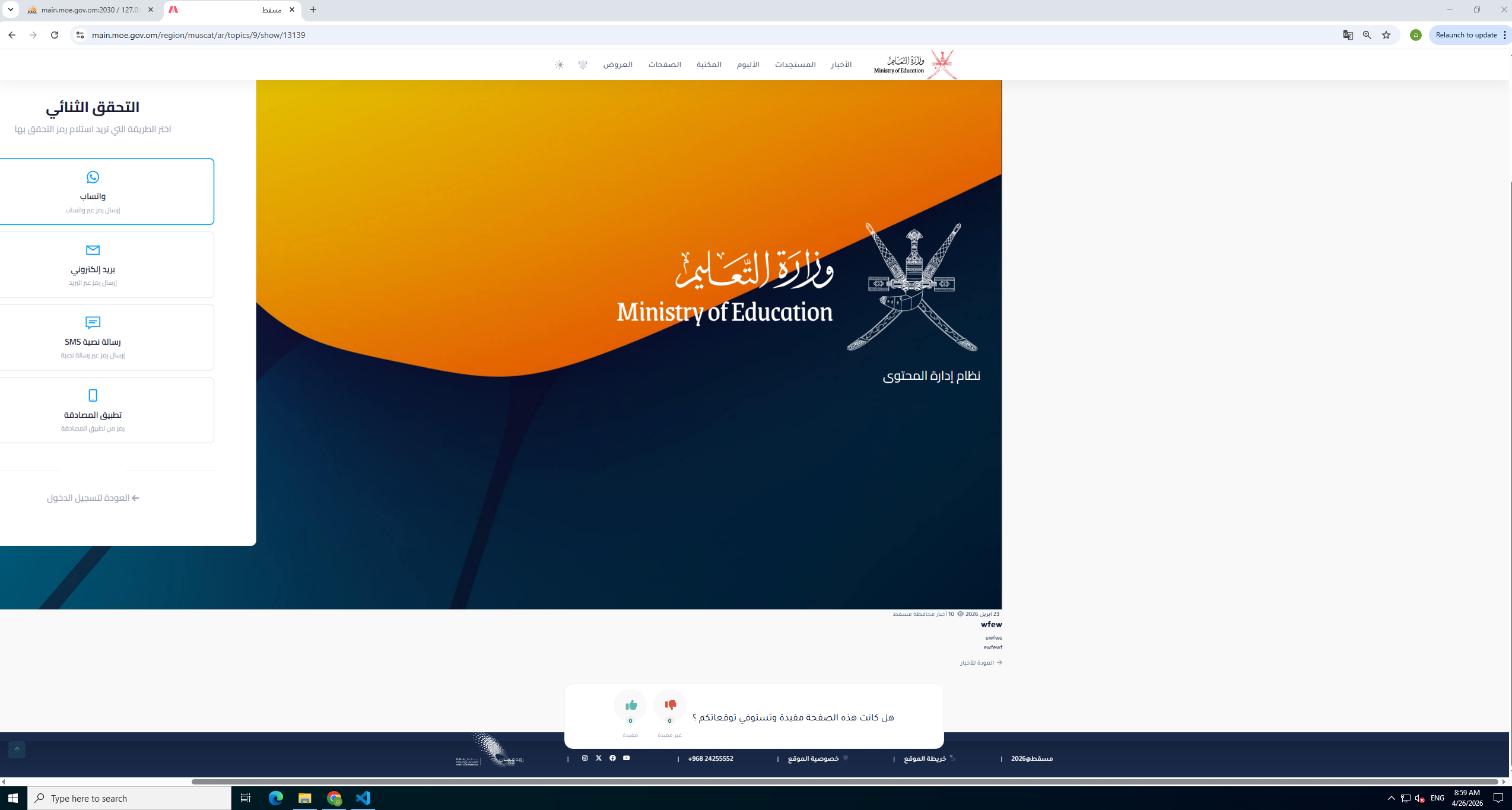Bookmark this page with the star icon
This screenshot has width=1512, height=810.
tap(1386, 35)
